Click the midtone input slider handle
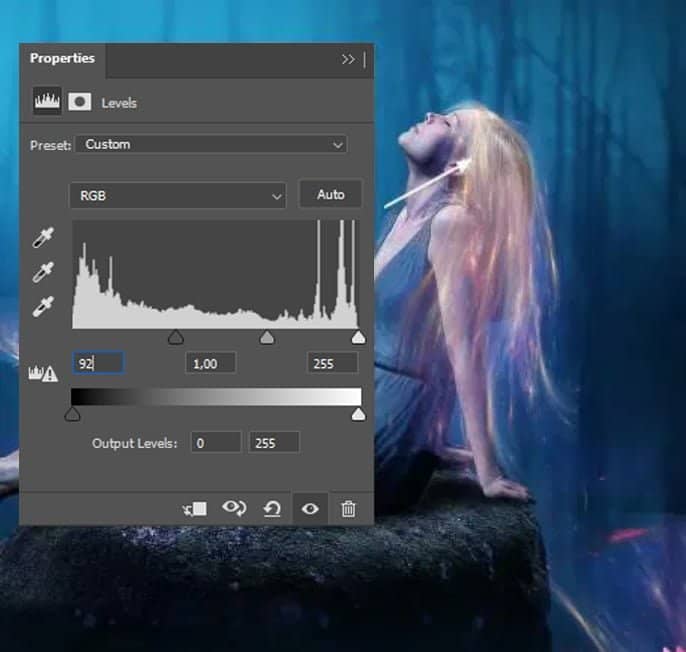This screenshot has height=652, width=686. point(267,338)
